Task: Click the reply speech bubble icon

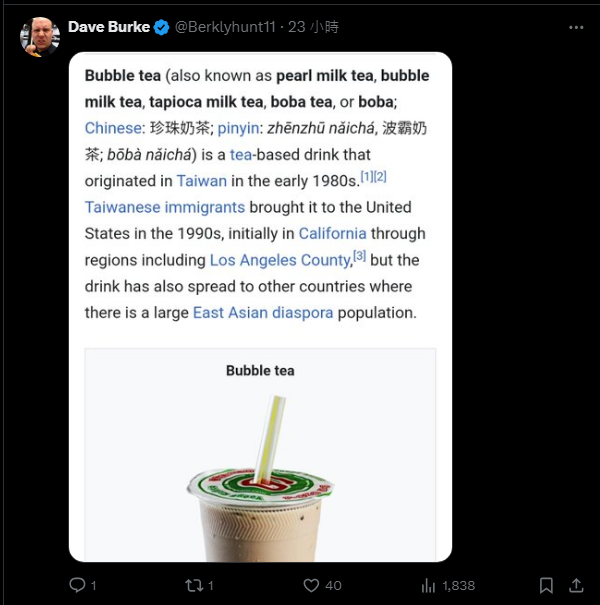Action: pyautogui.click(x=78, y=585)
